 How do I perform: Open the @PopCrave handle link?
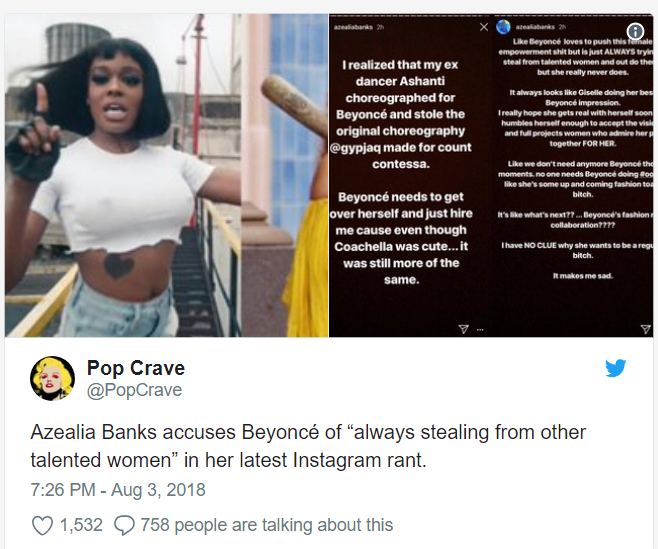[134, 390]
